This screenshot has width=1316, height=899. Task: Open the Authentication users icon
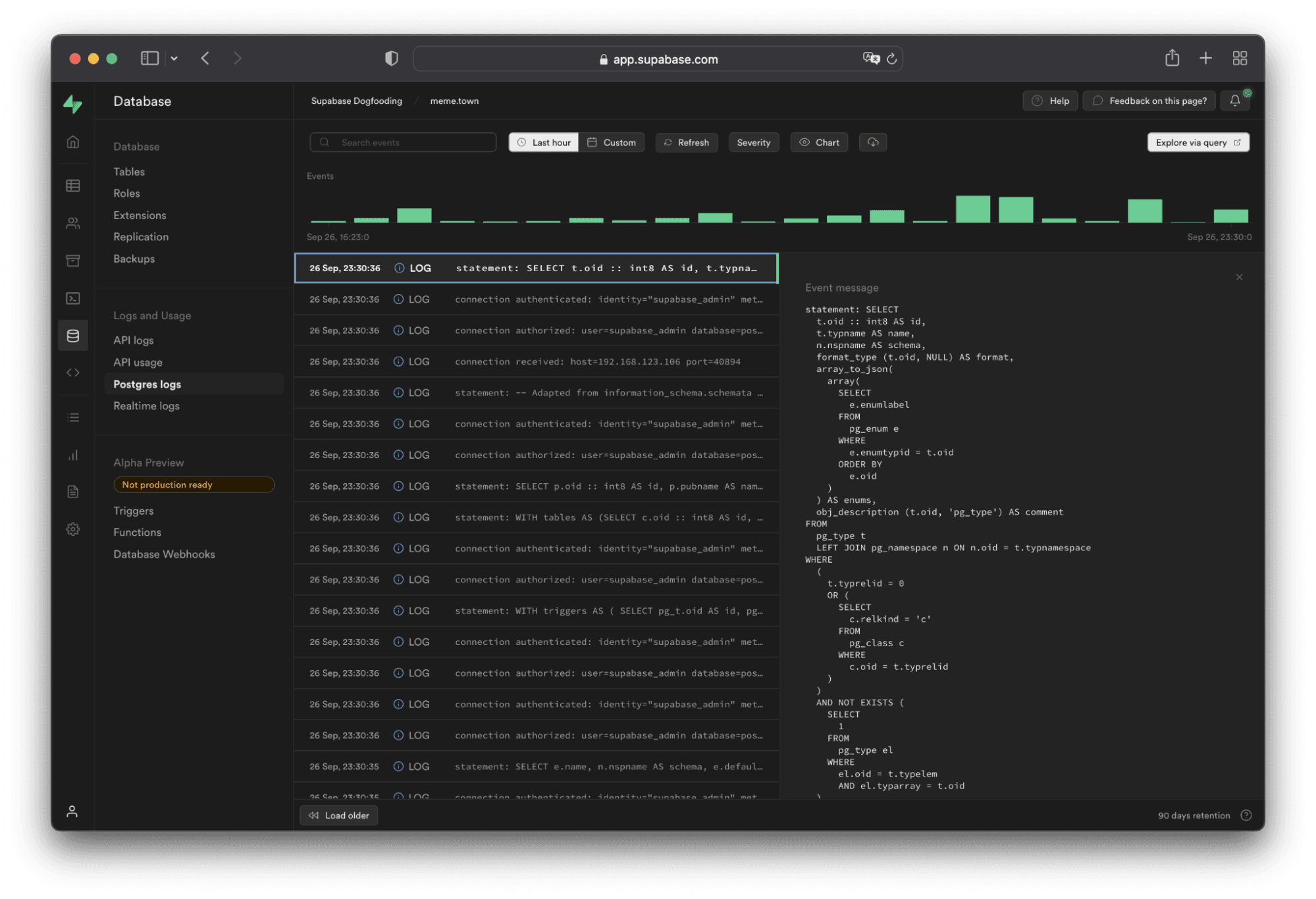[x=72, y=222]
